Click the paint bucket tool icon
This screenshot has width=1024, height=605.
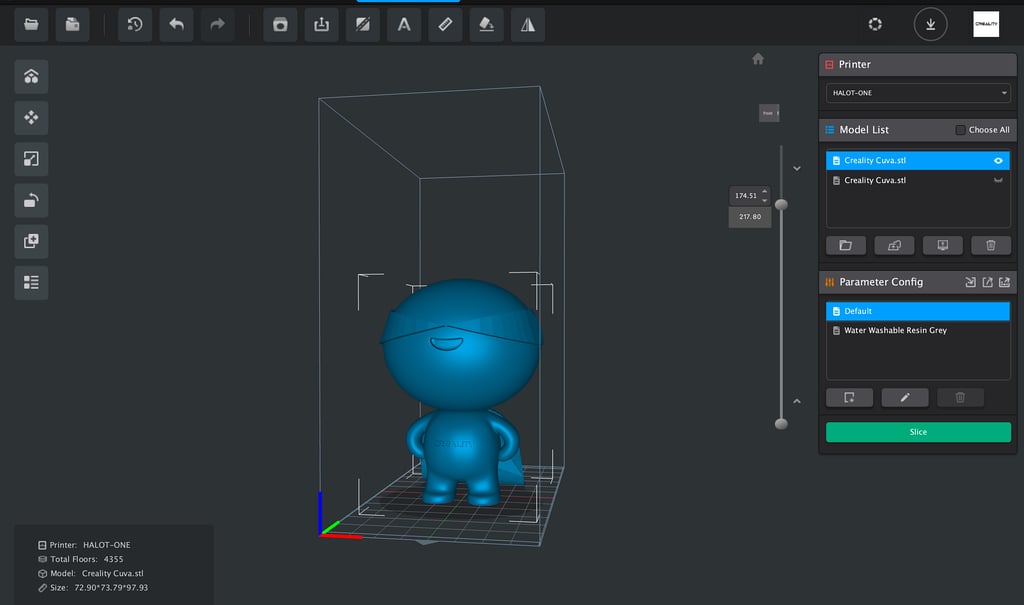[x=487, y=25]
